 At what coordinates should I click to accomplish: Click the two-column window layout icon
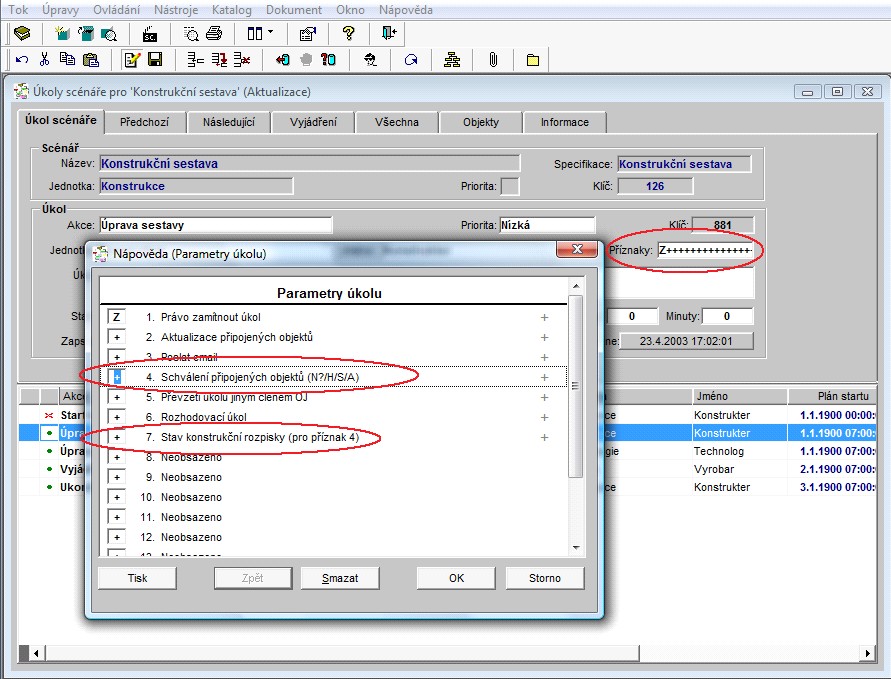pos(255,34)
